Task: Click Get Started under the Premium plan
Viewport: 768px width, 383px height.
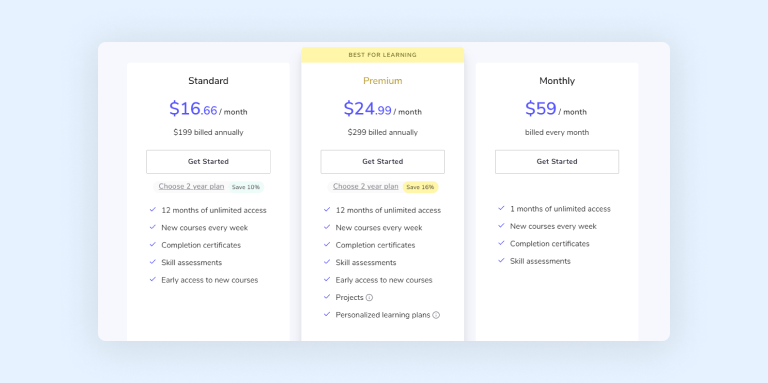Action: pos(383,162)
